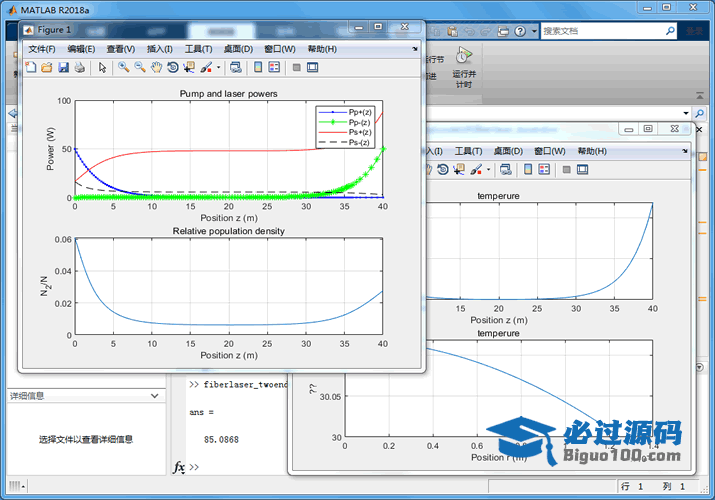
Task: Open 插入(I) menu in Figure 1
Action: [160, 49]
